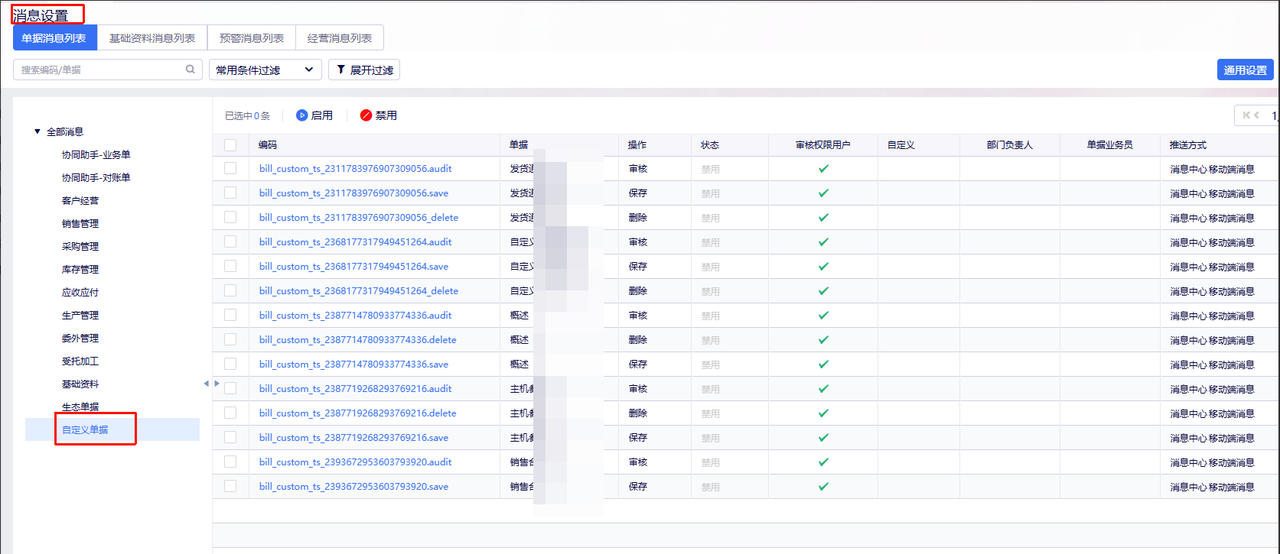Switch to 基础资料消息列表 tab
The width and height of the screenshot is (1280, 554).
(x=152, y=38)
